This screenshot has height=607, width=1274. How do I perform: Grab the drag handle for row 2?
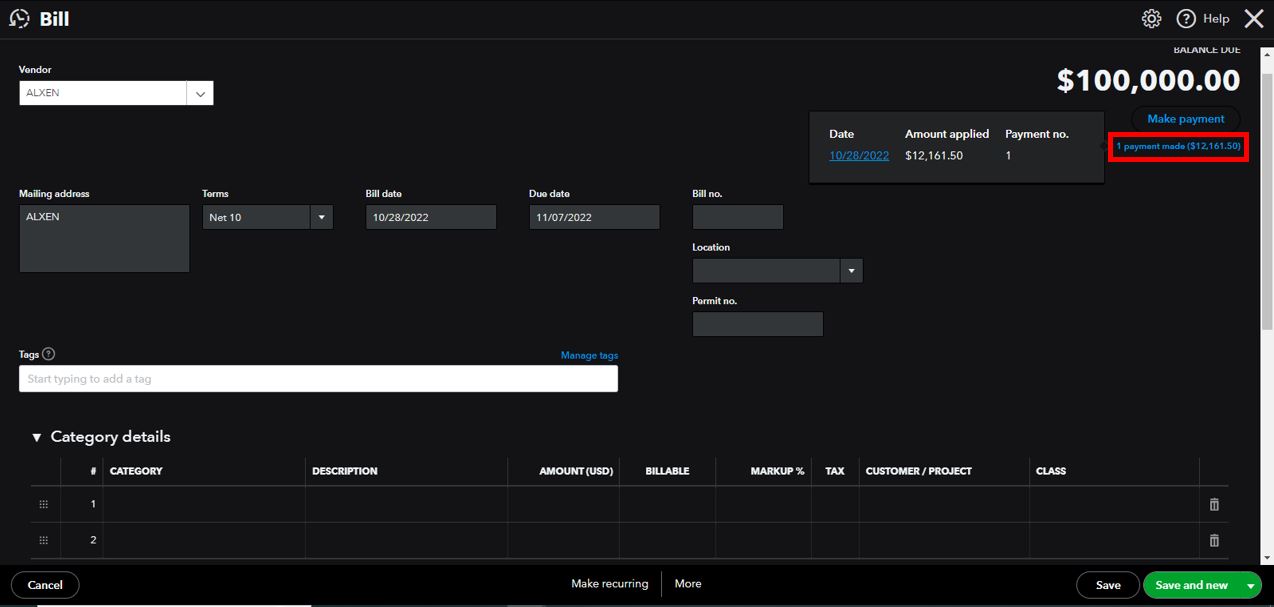(43, 541)
